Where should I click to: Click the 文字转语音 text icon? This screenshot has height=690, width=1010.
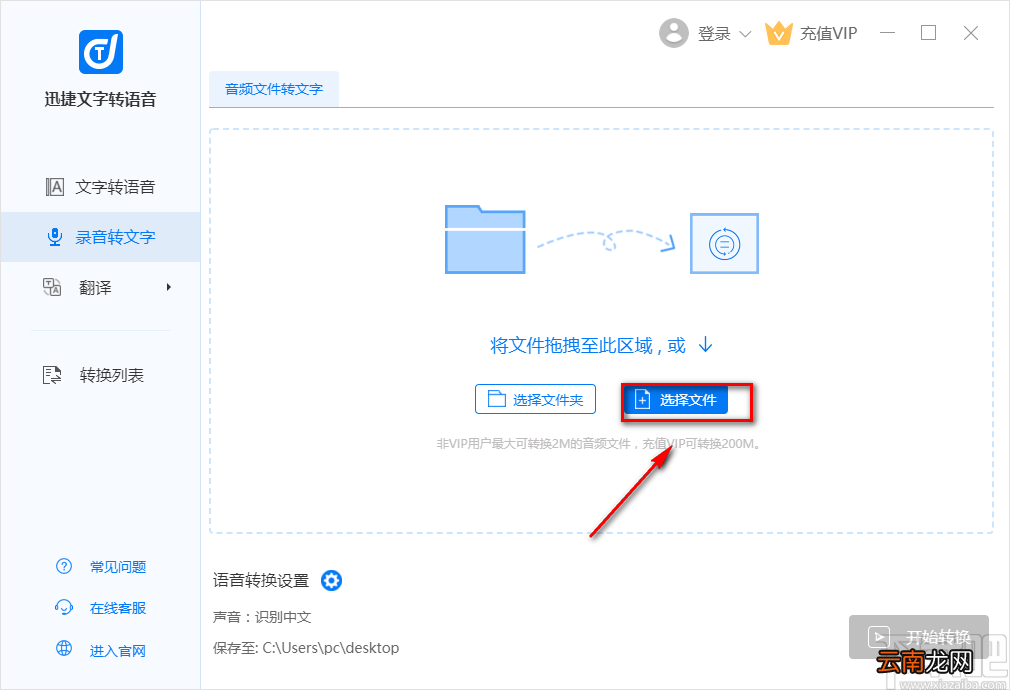tap(55, 187)
